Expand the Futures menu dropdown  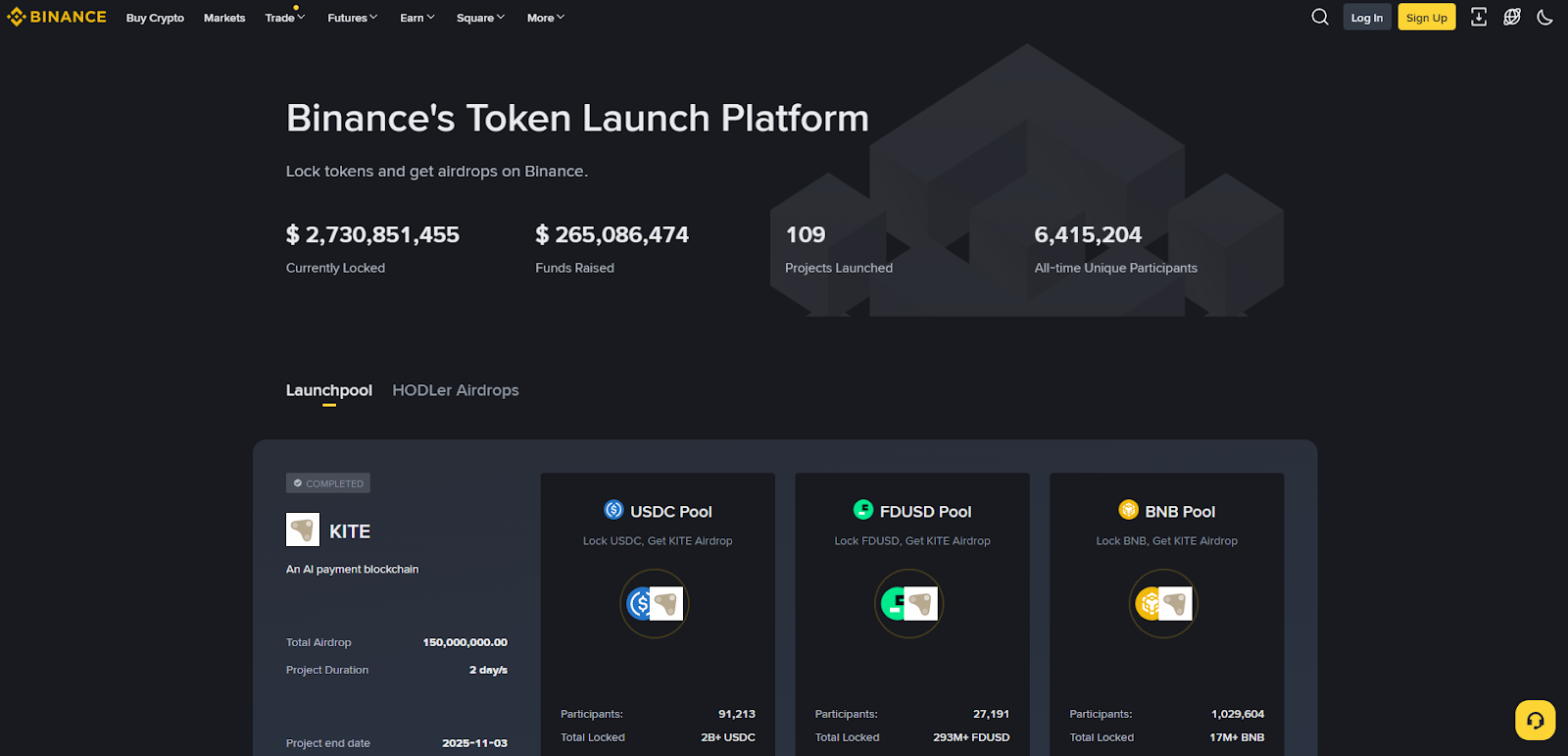pyautogui.click(x=353, y=18)
